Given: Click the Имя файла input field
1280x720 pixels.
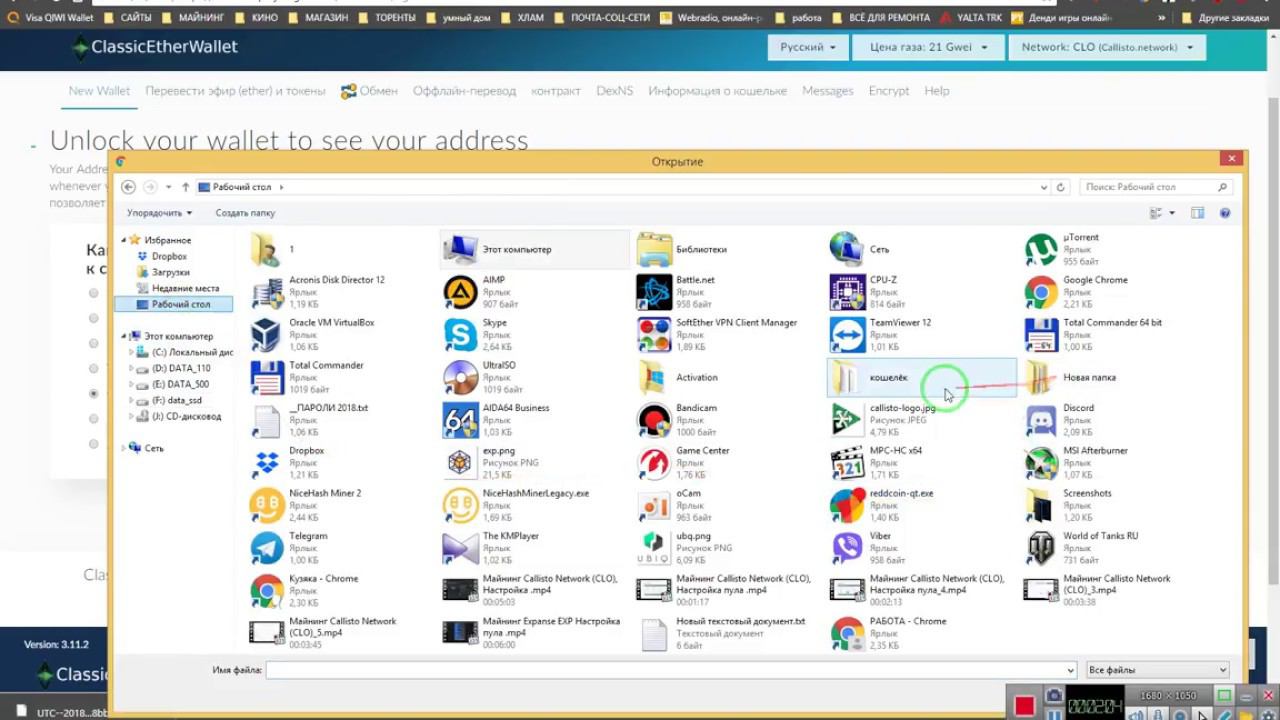Looking at the screenshot, I should (671, 670).
